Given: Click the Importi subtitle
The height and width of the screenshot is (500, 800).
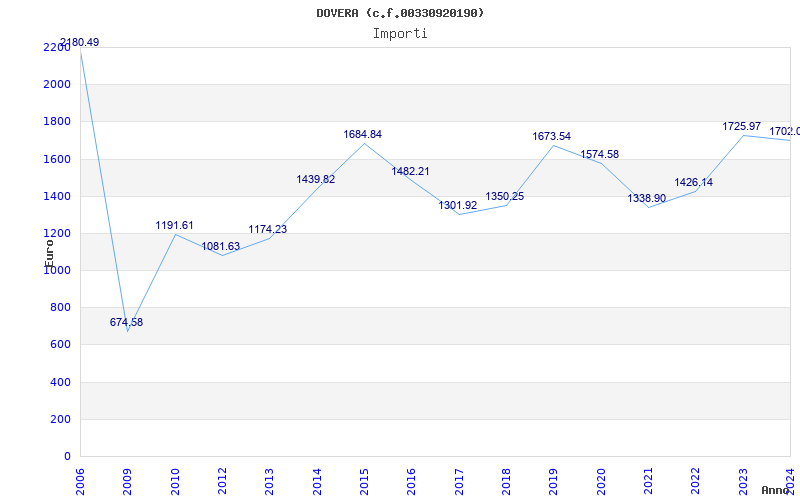Looking at the screenshot, I should (400, 34).
